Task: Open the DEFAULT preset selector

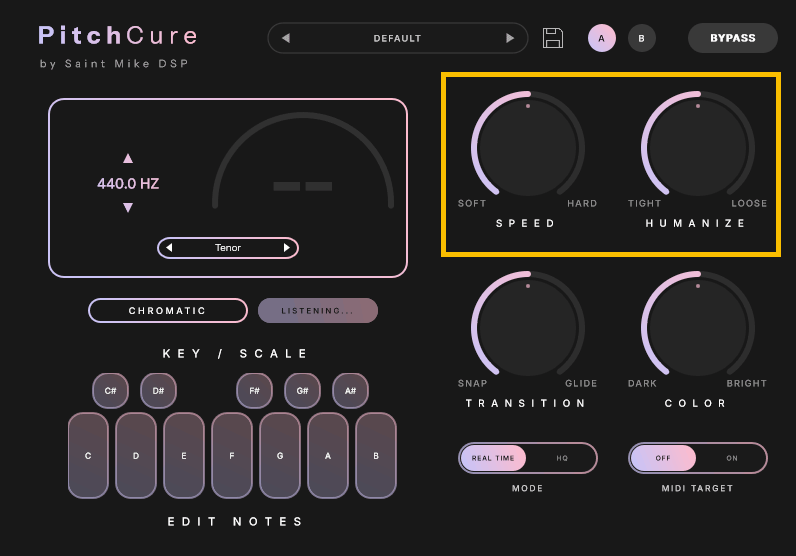Action: click(397, 38)
